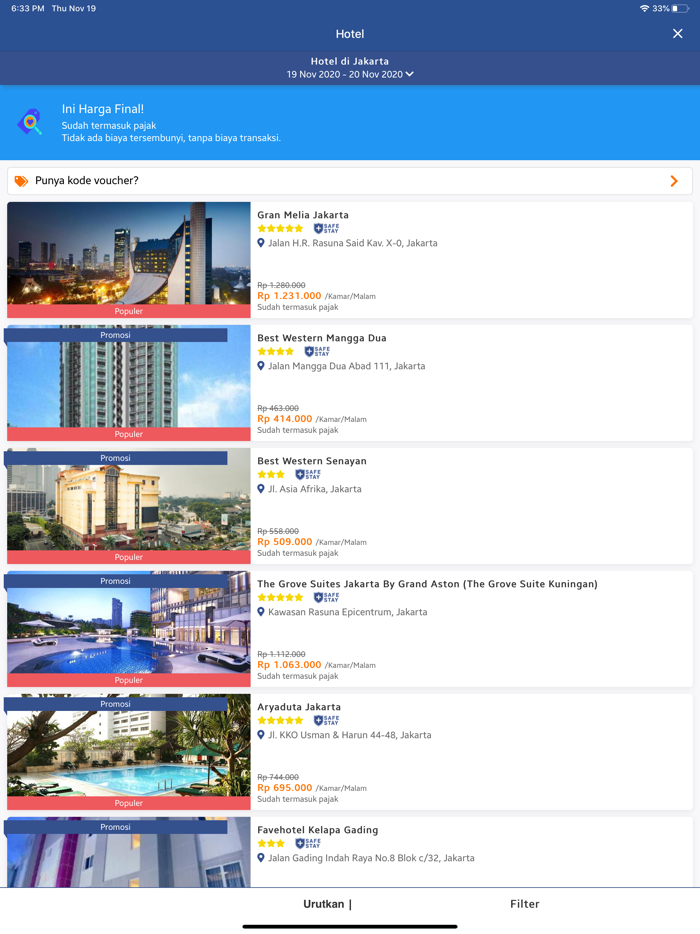
Task: Tap Safe Stay badge for Aryaduta Jakarta
Action: [x=326, y=720]
